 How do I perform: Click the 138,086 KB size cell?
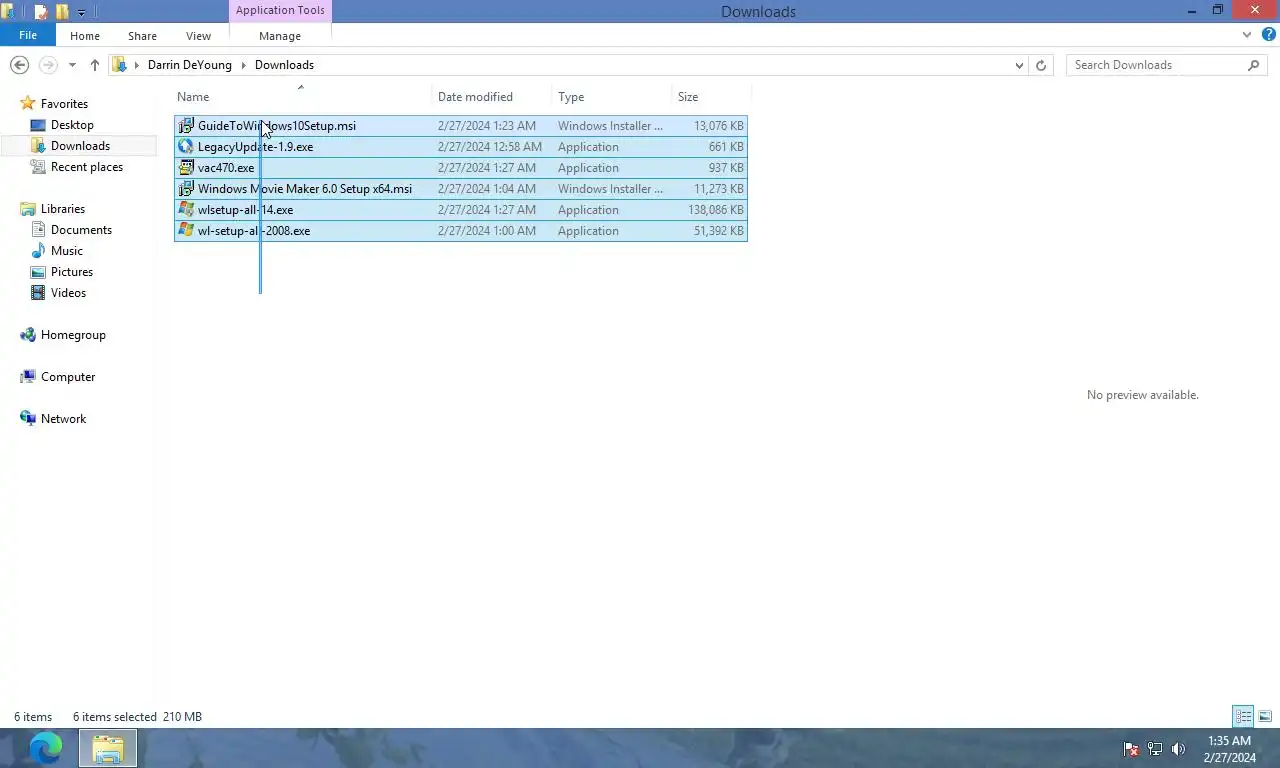(715, 210)
